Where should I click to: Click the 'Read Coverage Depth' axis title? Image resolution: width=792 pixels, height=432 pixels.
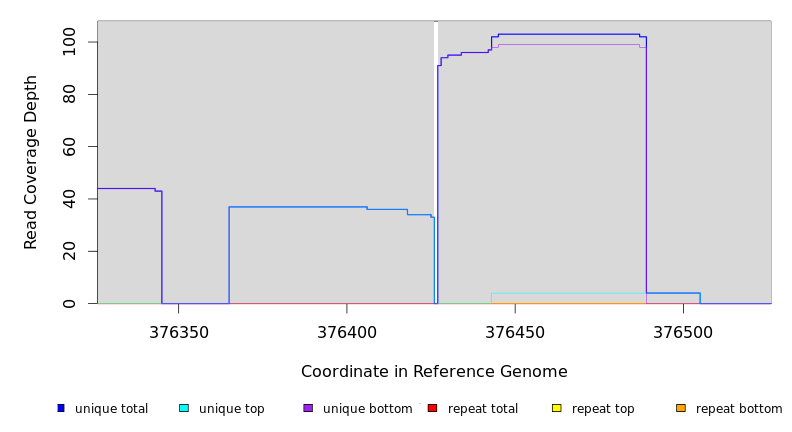(x=32, y=162)
